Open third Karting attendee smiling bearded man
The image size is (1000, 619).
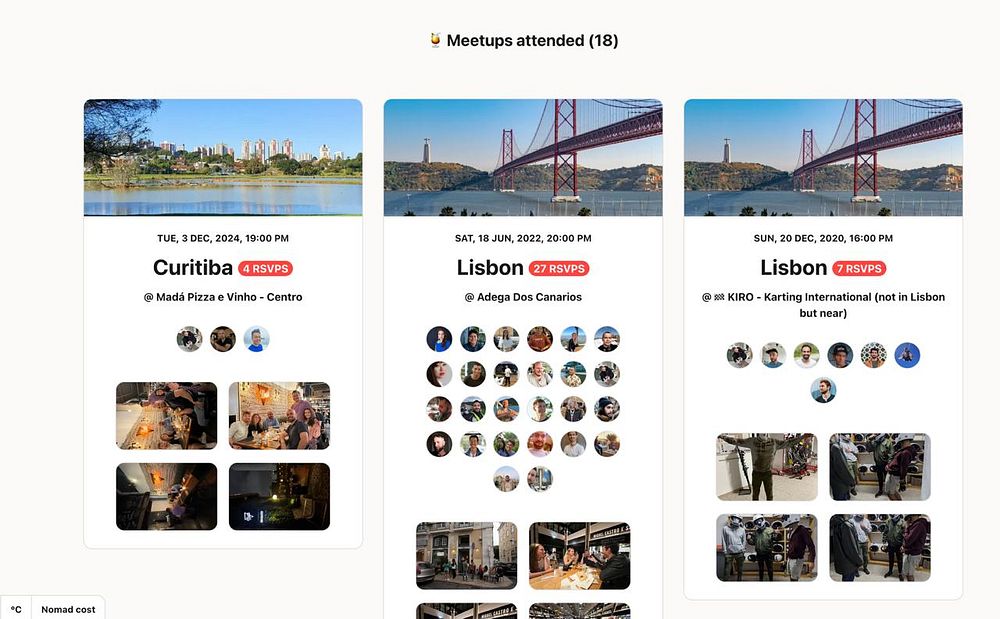click(x=807, y=355)
